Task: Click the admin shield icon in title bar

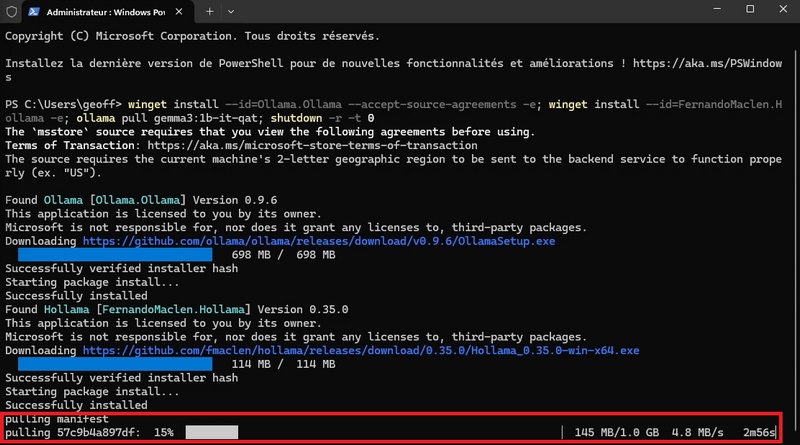Action: coord(11,11)
